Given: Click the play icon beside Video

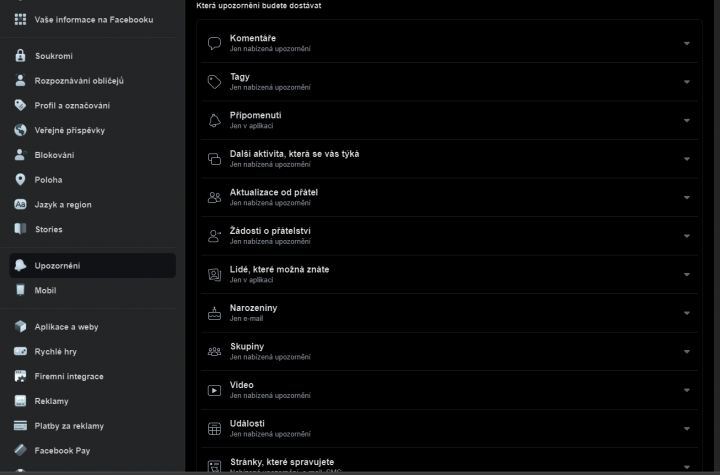Looking at the screenshot, I should pos(214,390).
